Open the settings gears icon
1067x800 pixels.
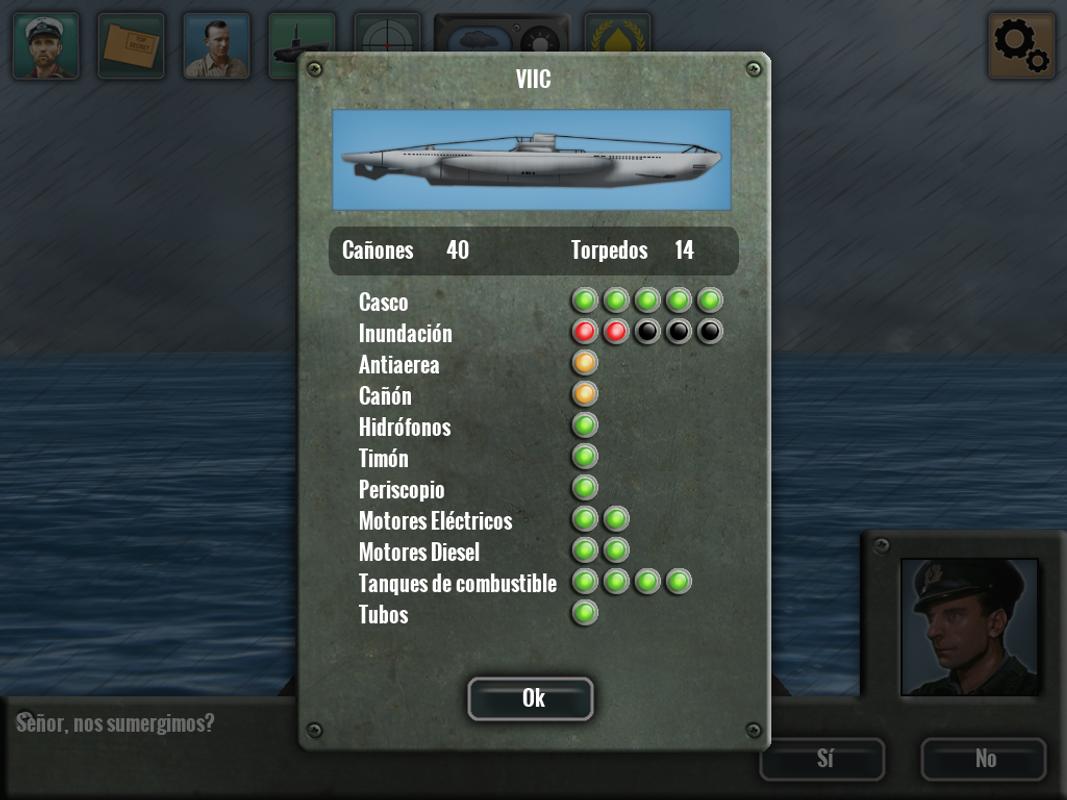(x=1021, y=46)
